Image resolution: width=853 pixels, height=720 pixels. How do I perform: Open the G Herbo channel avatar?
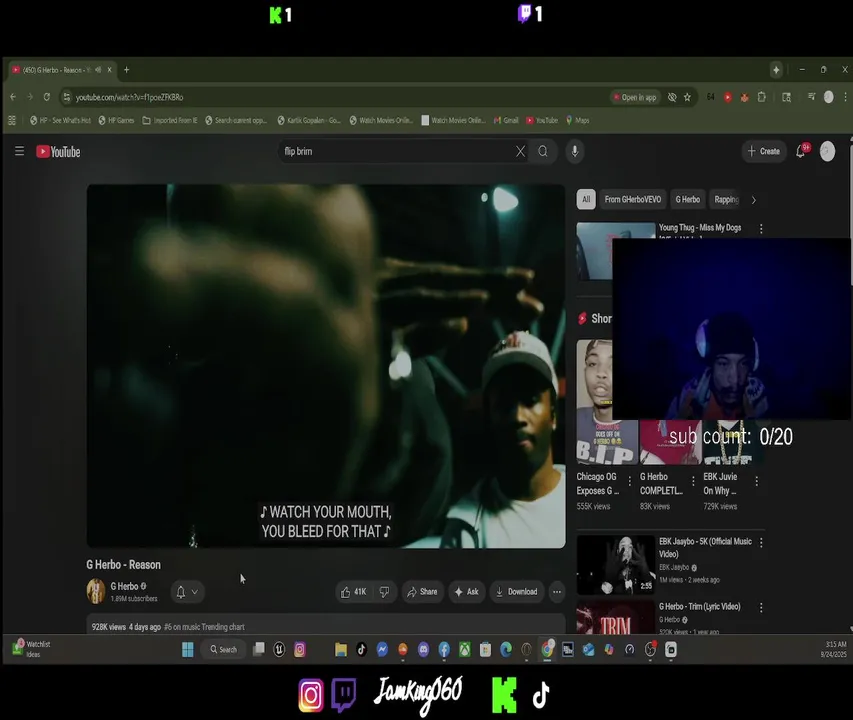[x=96, y=591]
